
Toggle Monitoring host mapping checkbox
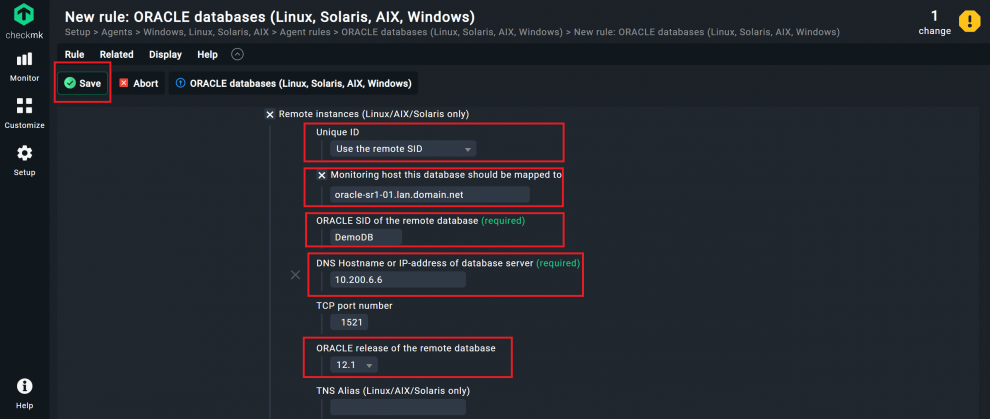(322, 174)
